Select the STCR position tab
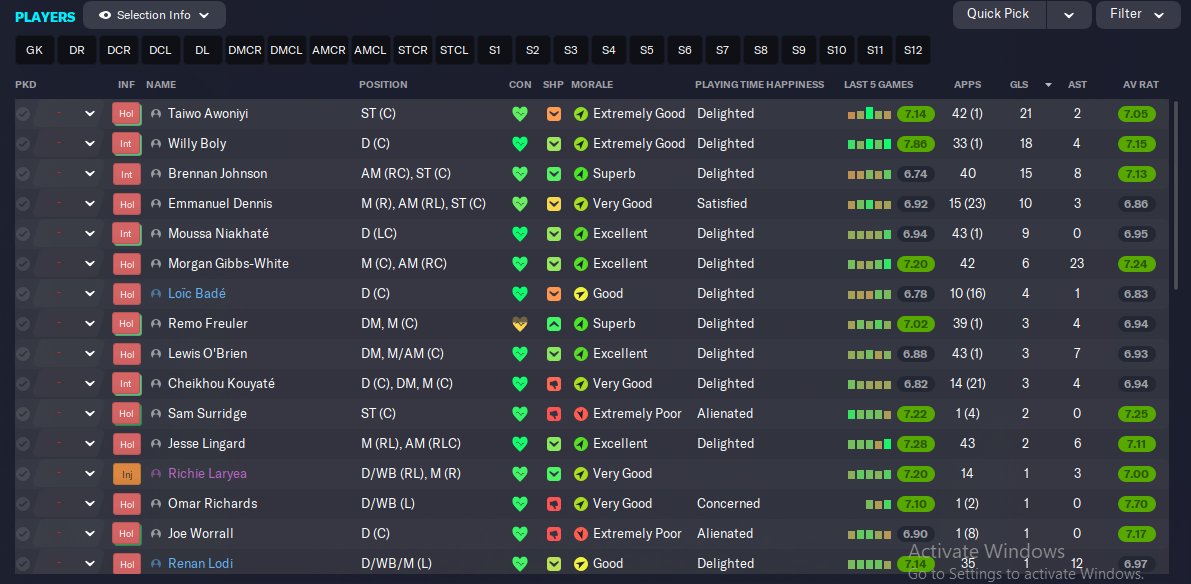Image resolution: width=1191 pixels, height=584 pixels. pos(412,50)
